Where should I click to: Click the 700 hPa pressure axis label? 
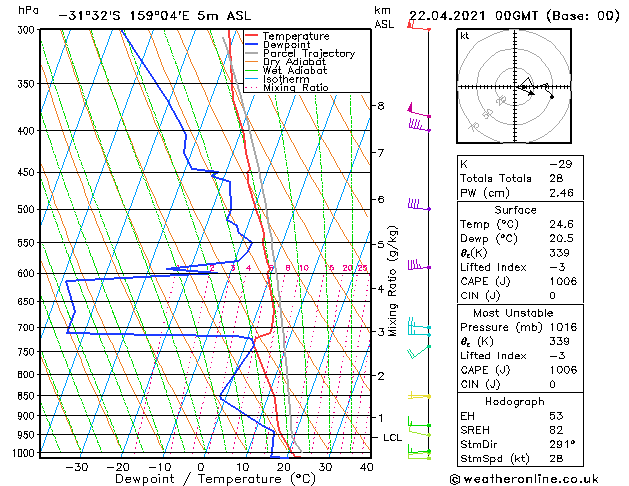point(28,328)
